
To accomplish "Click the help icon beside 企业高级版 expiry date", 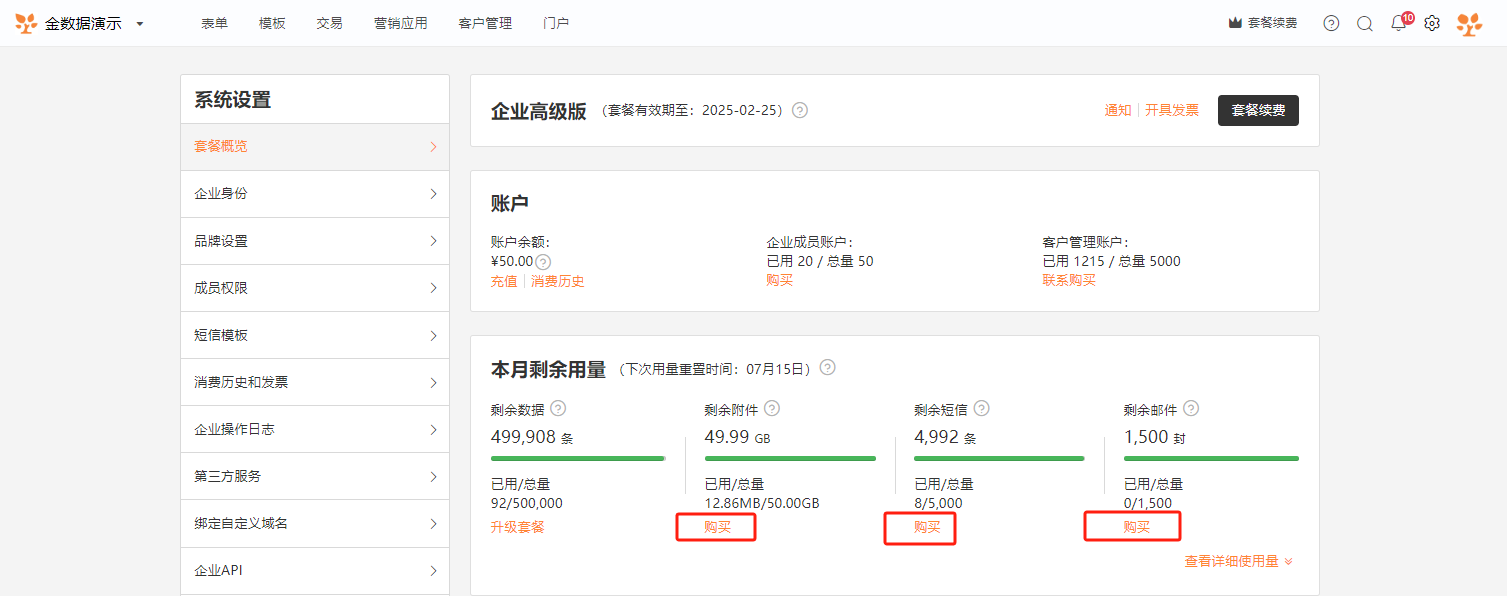I will 800,110.
